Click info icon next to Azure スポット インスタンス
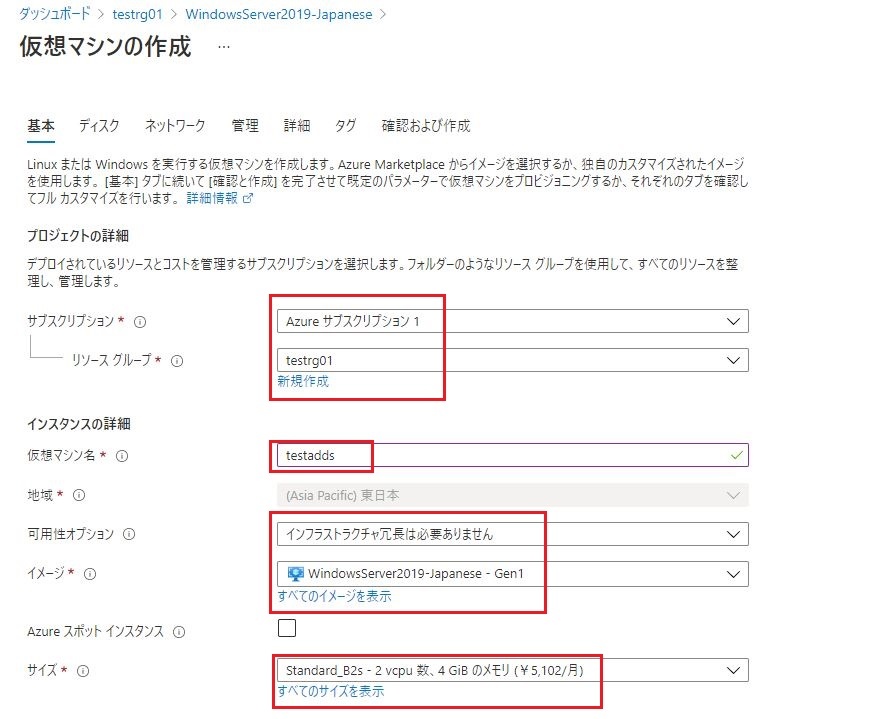 click(179, 632)
